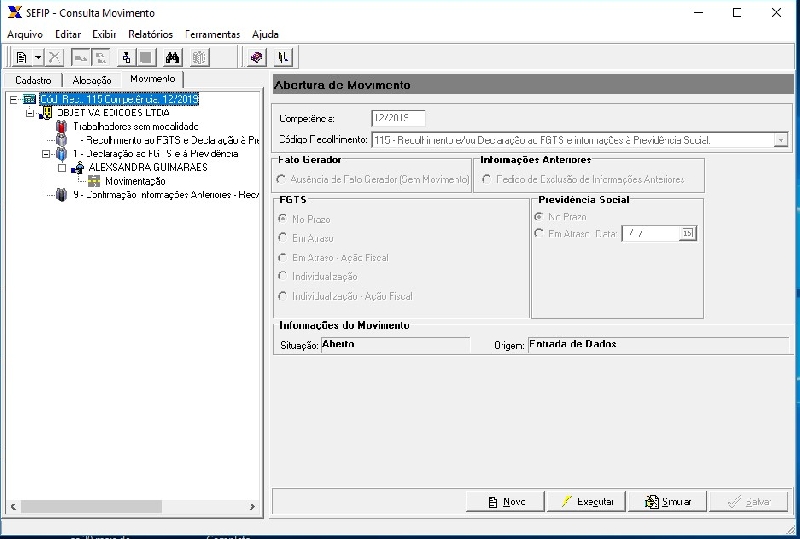Screen dimensions: 800x539
Task: Click the grey square stop toolbar icon
Action: click(x=146, y=58)
